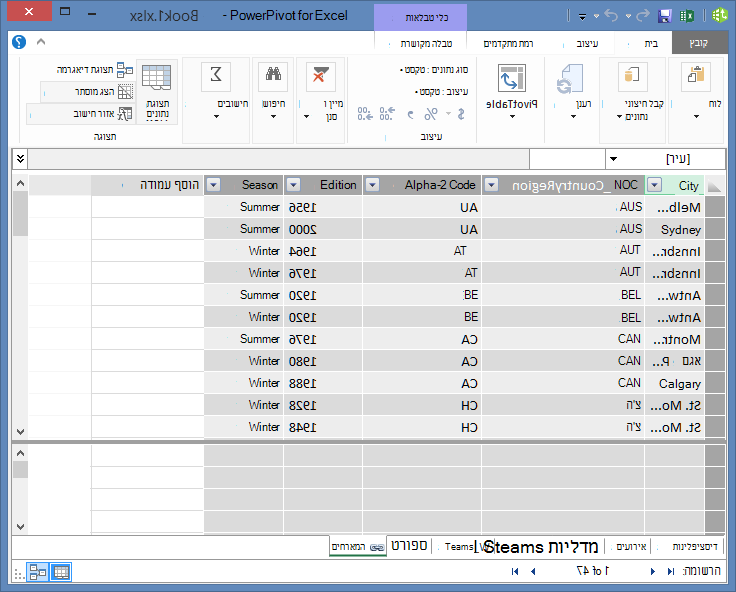Open name box [עיר] dropdown arrow

(x=613, y=159)
